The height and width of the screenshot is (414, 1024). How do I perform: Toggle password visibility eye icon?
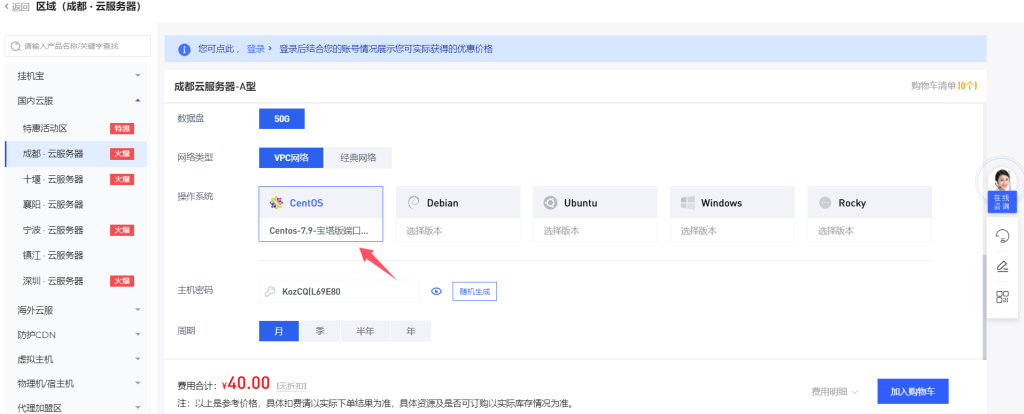click(x=436, y=291)
